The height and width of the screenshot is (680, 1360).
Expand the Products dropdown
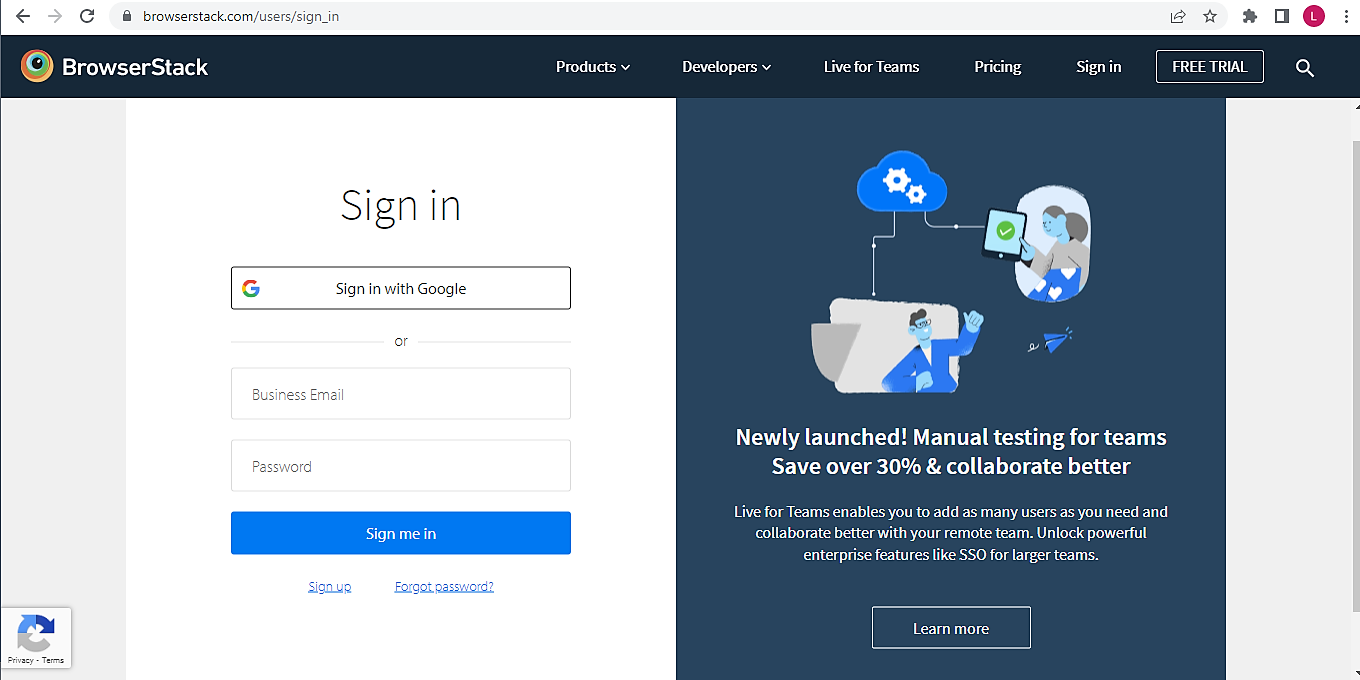click(592, 67)
